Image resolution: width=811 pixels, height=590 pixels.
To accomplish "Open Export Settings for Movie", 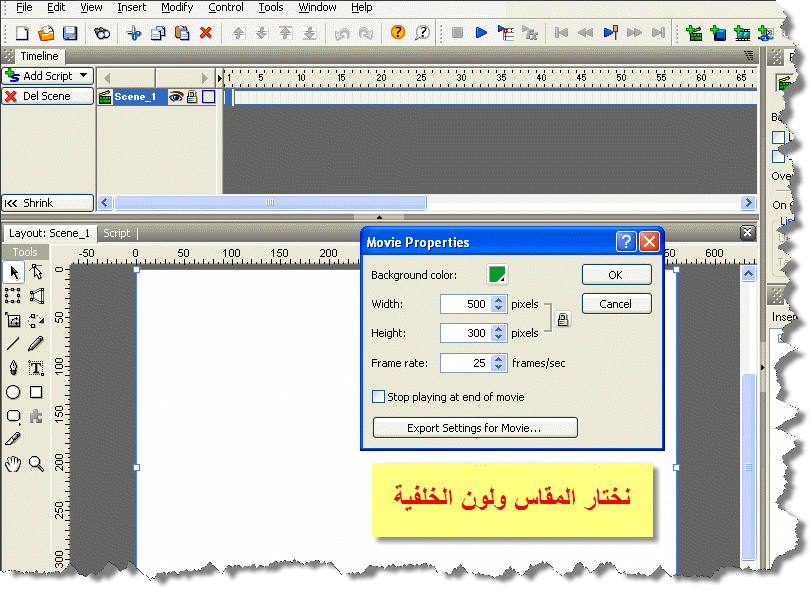I will click(x=475, y=428).
